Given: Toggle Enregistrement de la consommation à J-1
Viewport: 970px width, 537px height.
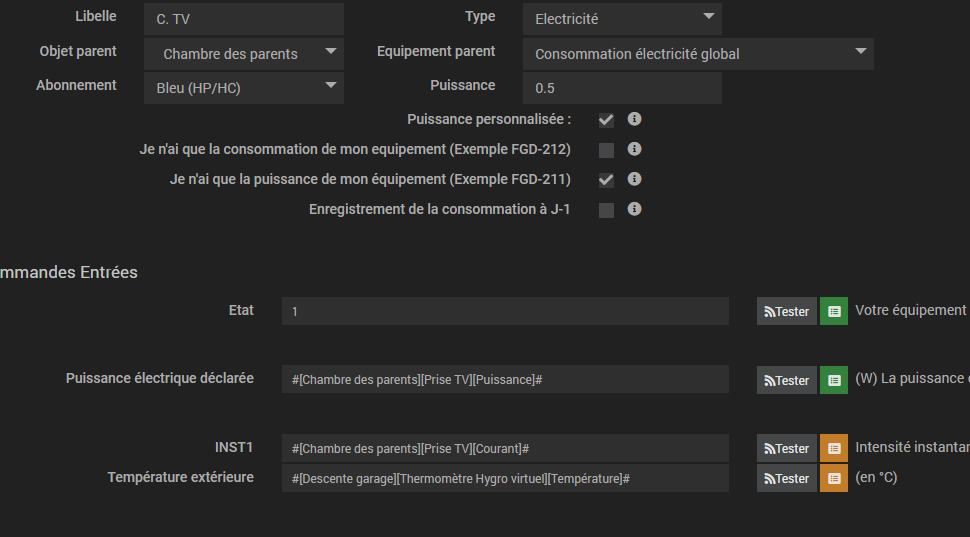Looking at the screenshot, I should 606,211.
